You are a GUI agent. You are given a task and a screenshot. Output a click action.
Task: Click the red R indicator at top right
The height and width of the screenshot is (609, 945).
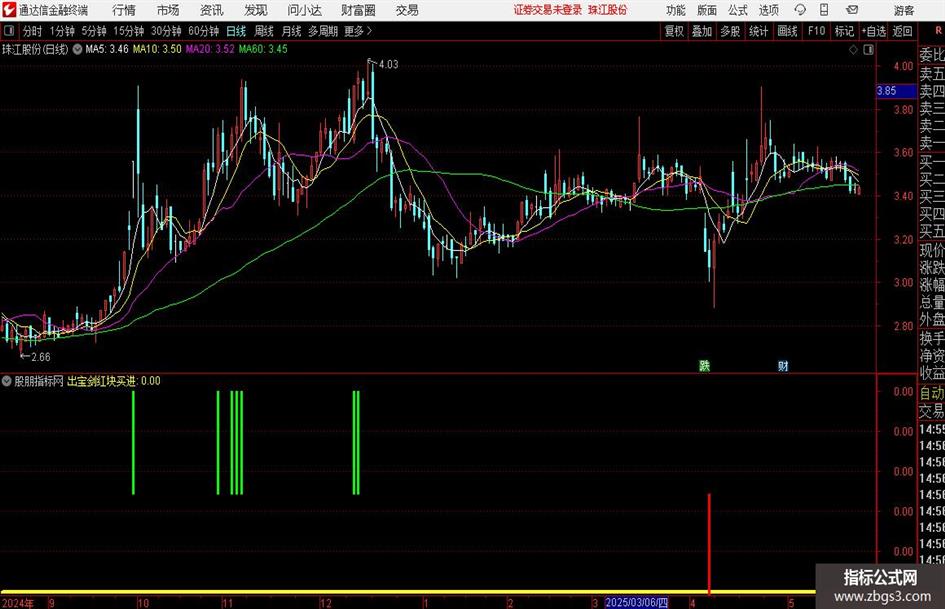pyautogui.click(x=938, y=30)
